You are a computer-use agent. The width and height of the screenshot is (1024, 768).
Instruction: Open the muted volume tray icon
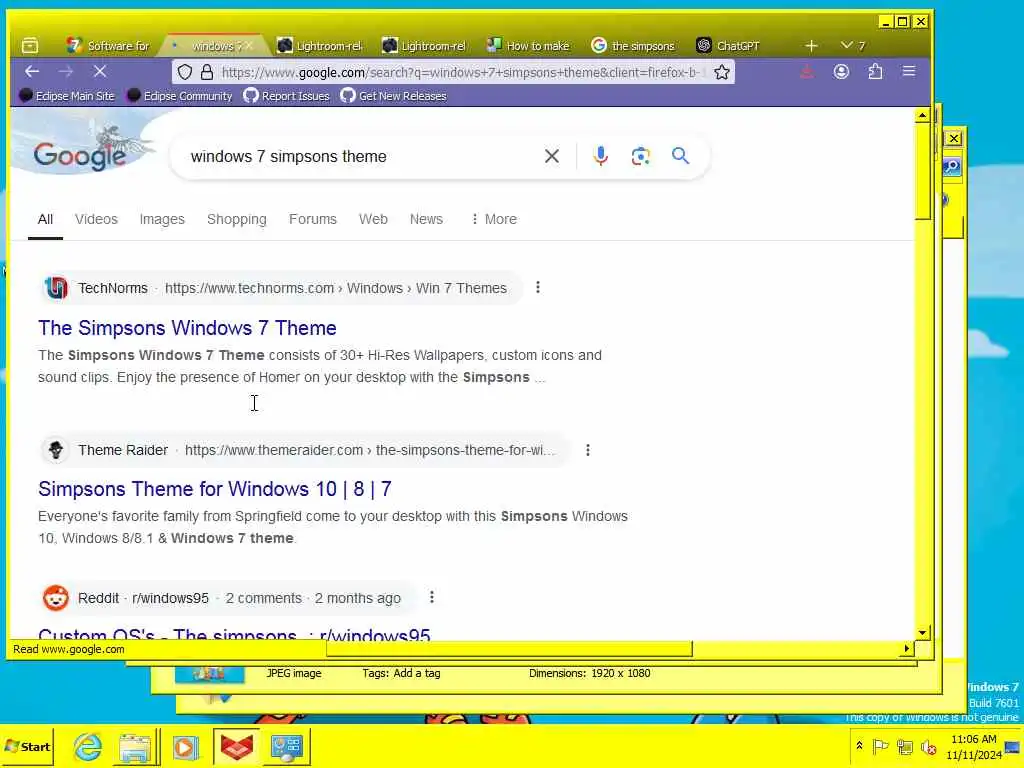(x=928, y=746)
